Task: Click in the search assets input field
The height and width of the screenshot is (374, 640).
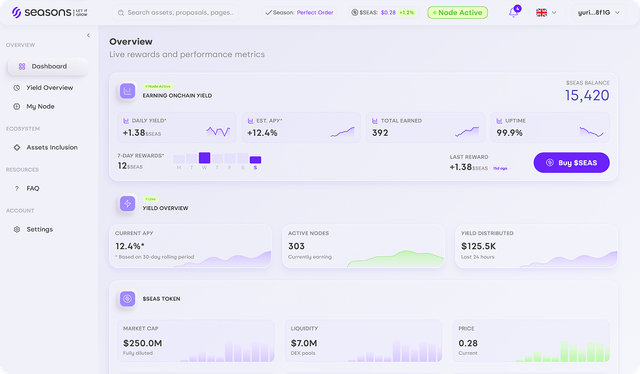Action: coord(176,13)
